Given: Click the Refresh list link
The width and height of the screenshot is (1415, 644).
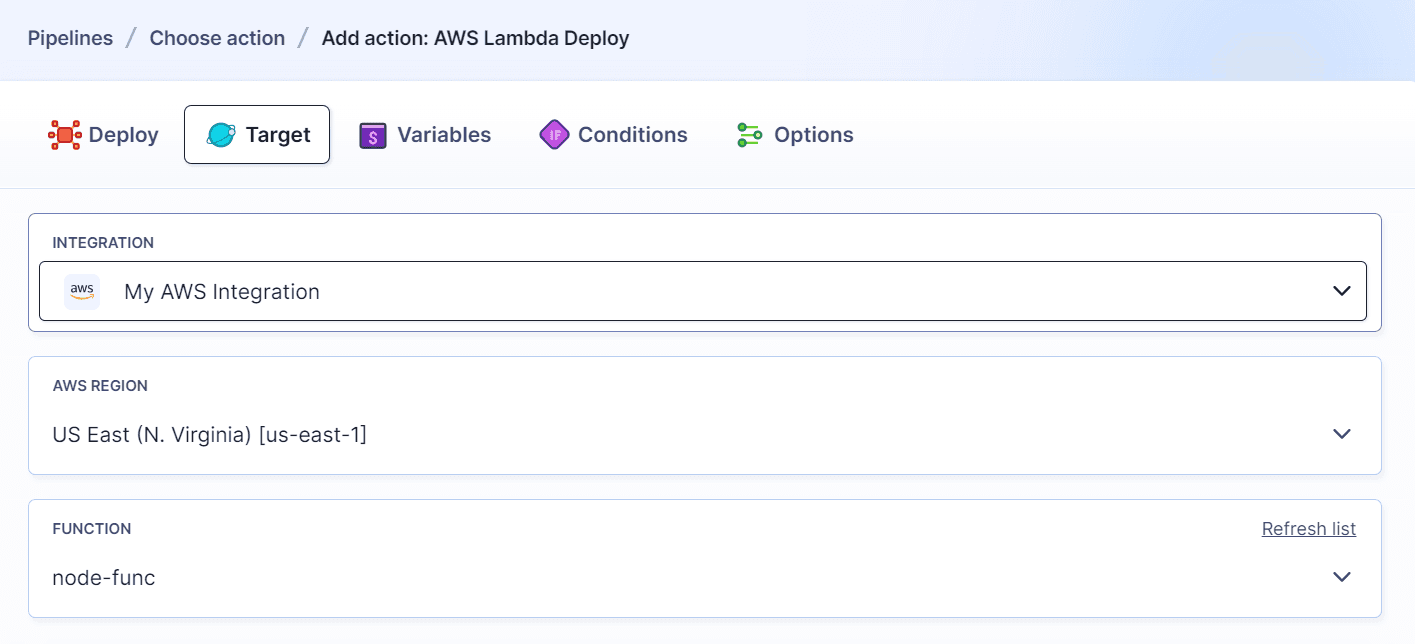Looking at the screenshot, I should point(1308,528).
